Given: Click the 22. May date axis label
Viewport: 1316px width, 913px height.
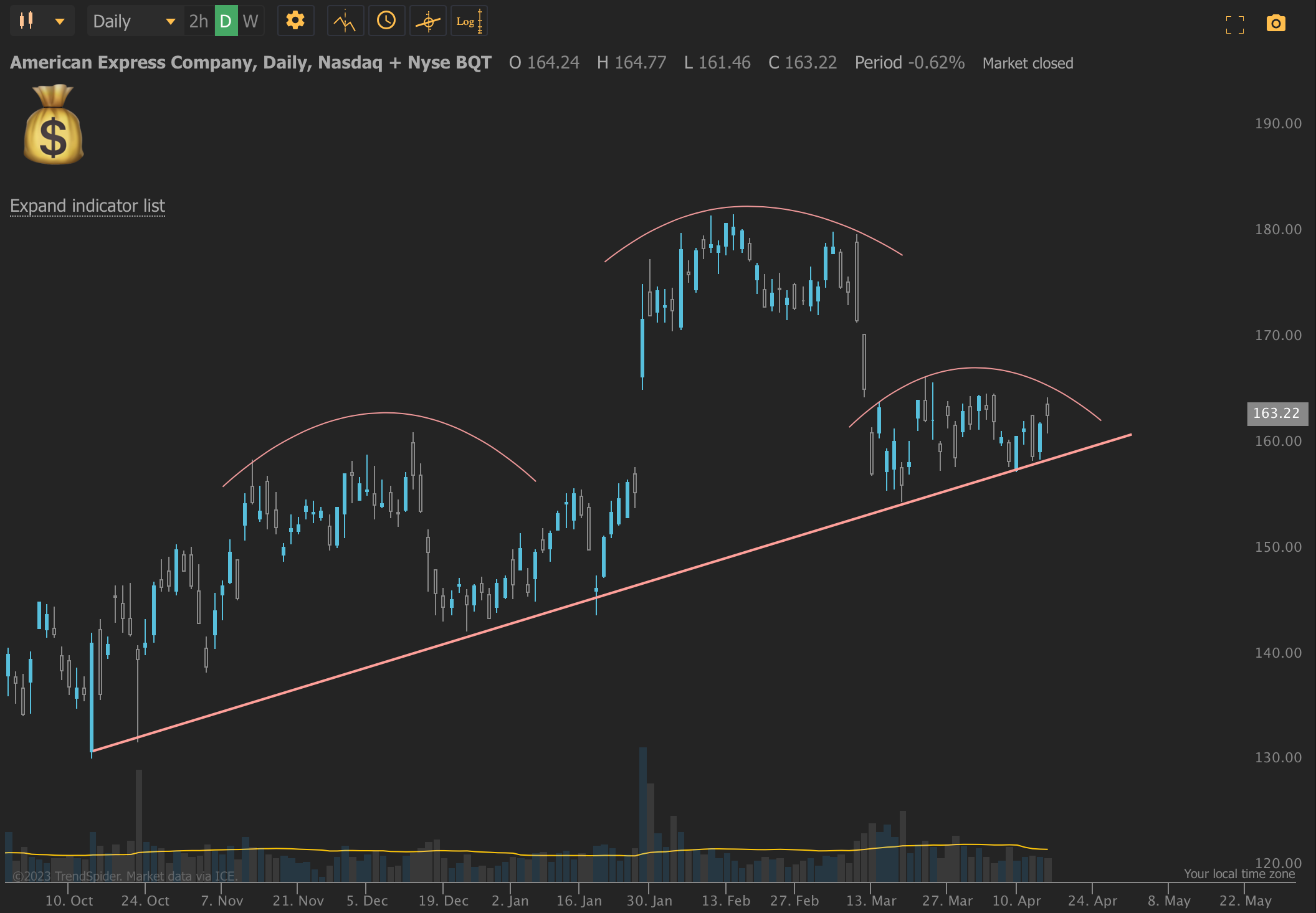Looking at the screenshot, I should click(x=1245, y=901).
